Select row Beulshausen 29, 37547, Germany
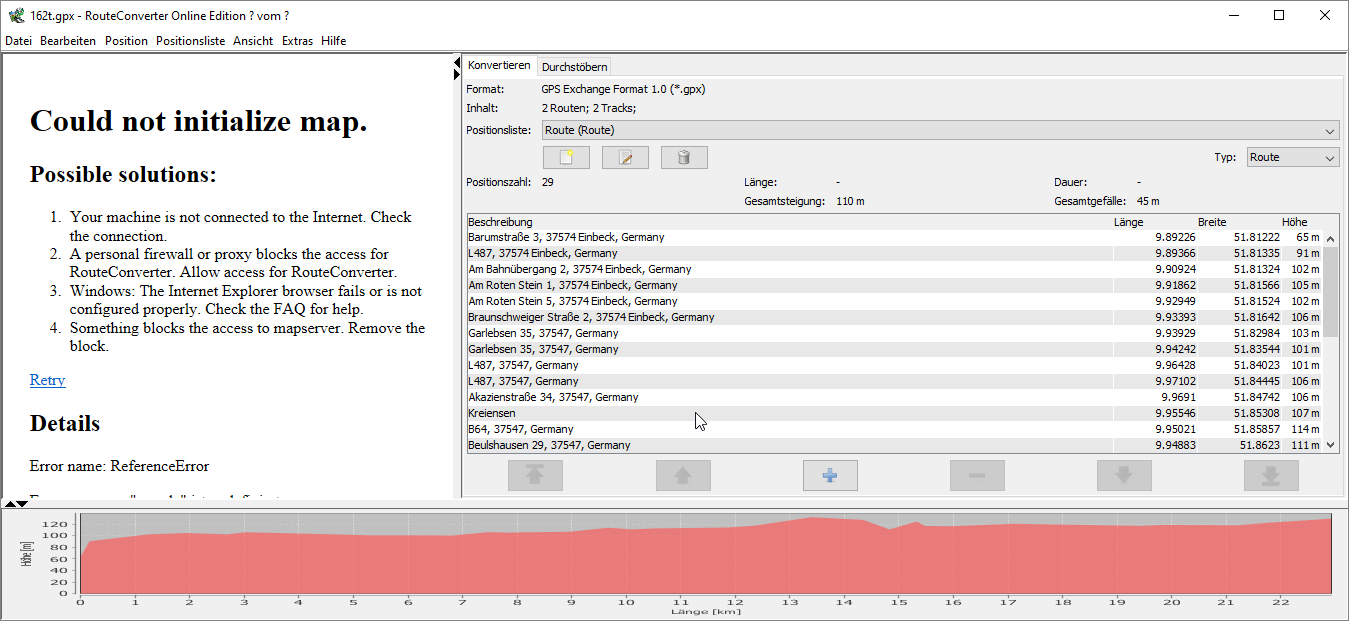Viewport: 1349px width, 621px height. point(895,445)
